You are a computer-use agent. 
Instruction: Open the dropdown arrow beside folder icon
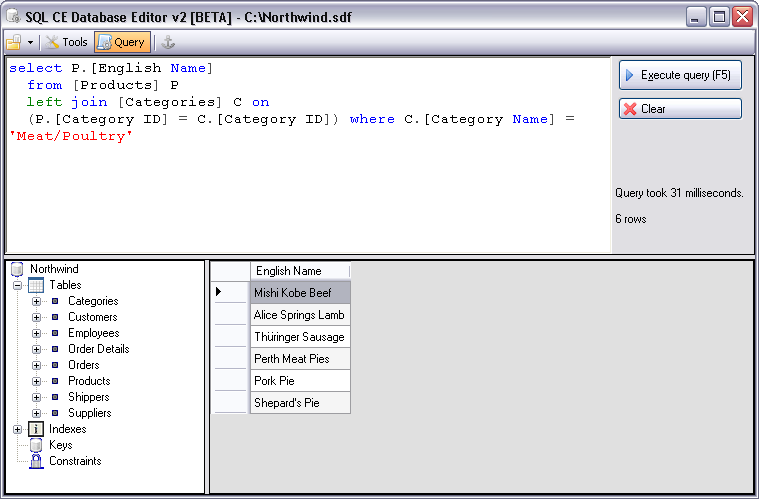30,43
